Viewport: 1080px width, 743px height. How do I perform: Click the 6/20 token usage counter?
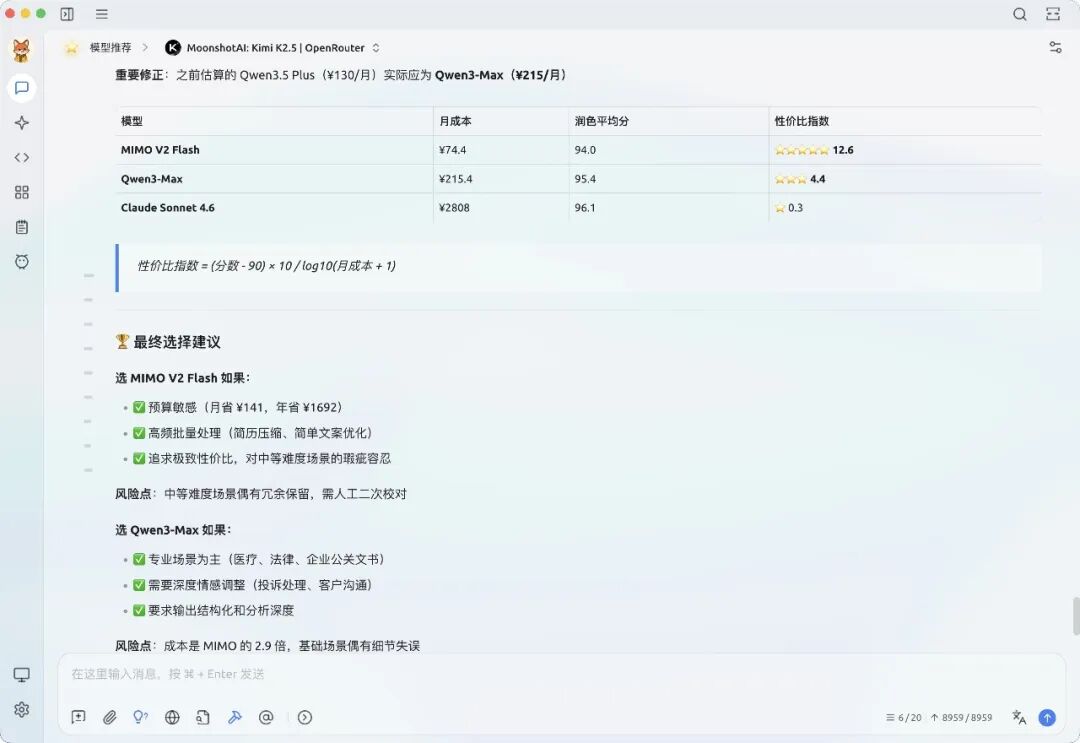click(x=905, y=717)
